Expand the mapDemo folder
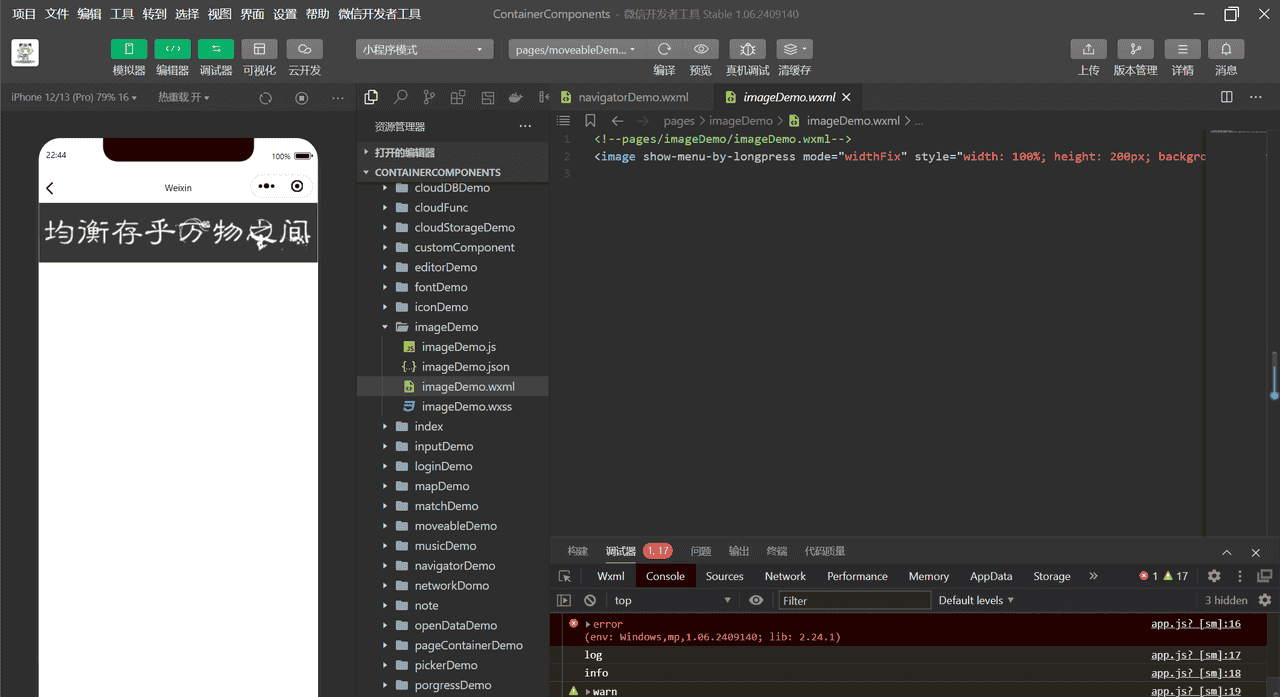 [x=441, y=486]
